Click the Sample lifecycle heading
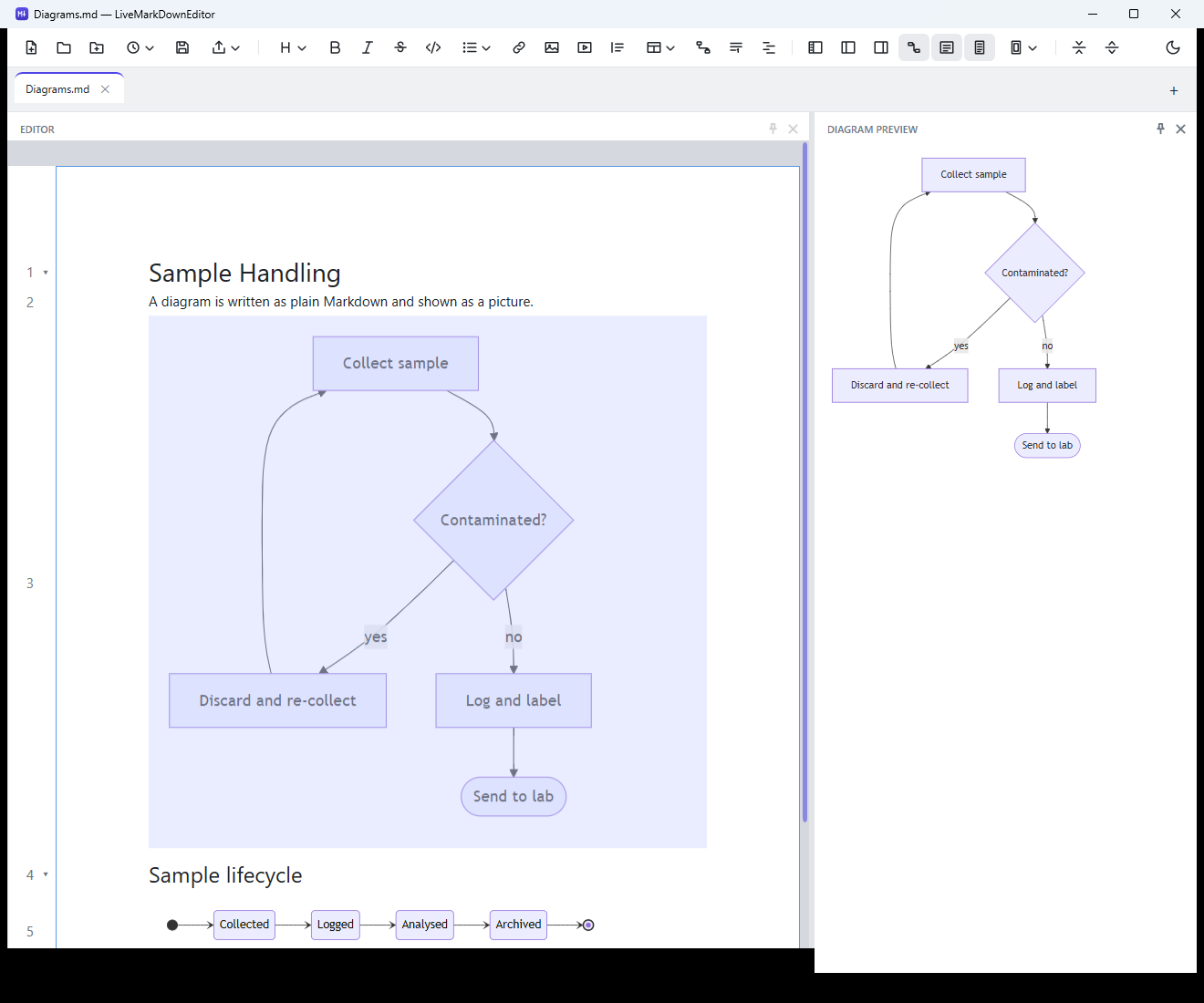This screenshot has width=1204, height=1003. [x=225, y=875]
